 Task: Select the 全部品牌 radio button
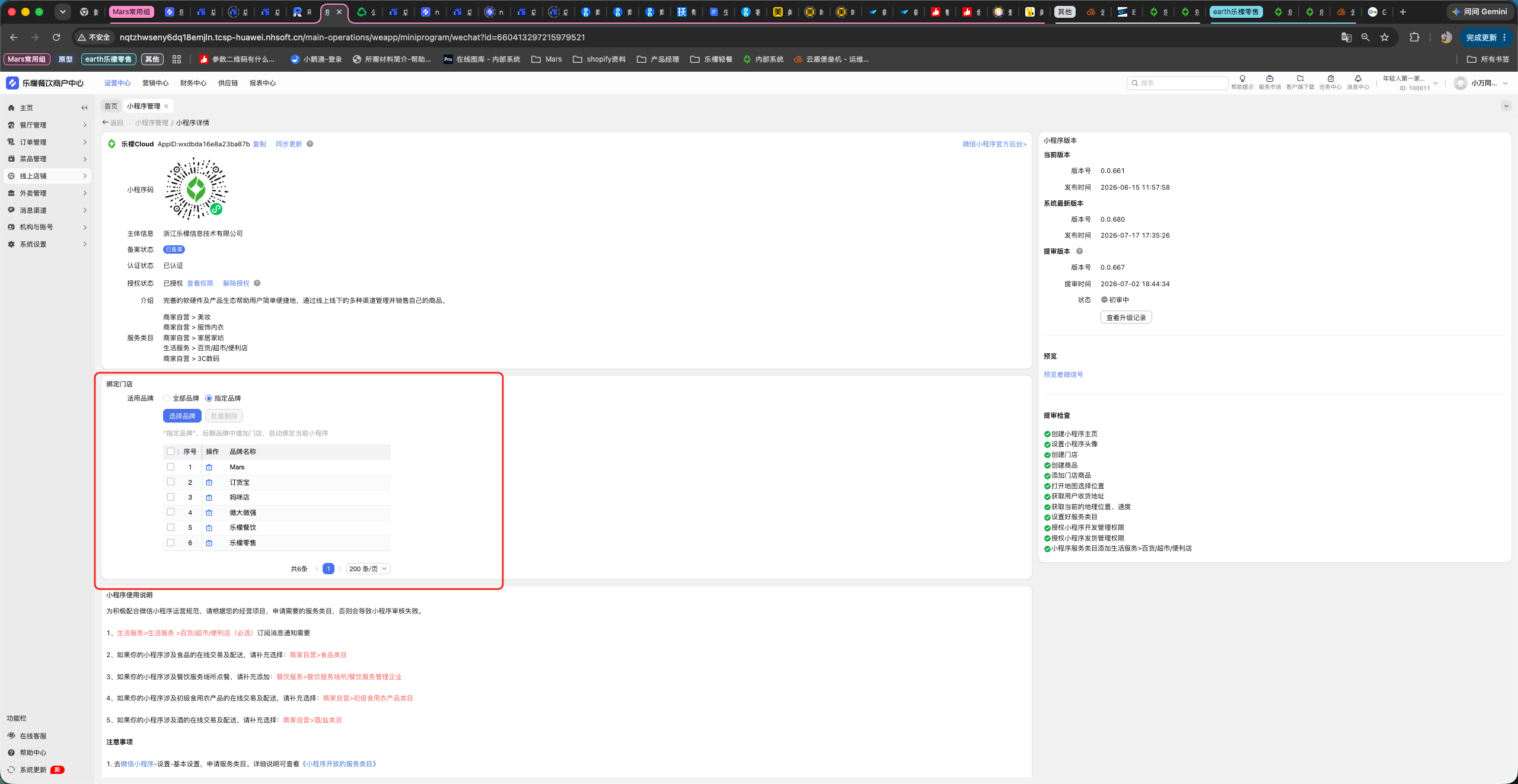167,398
